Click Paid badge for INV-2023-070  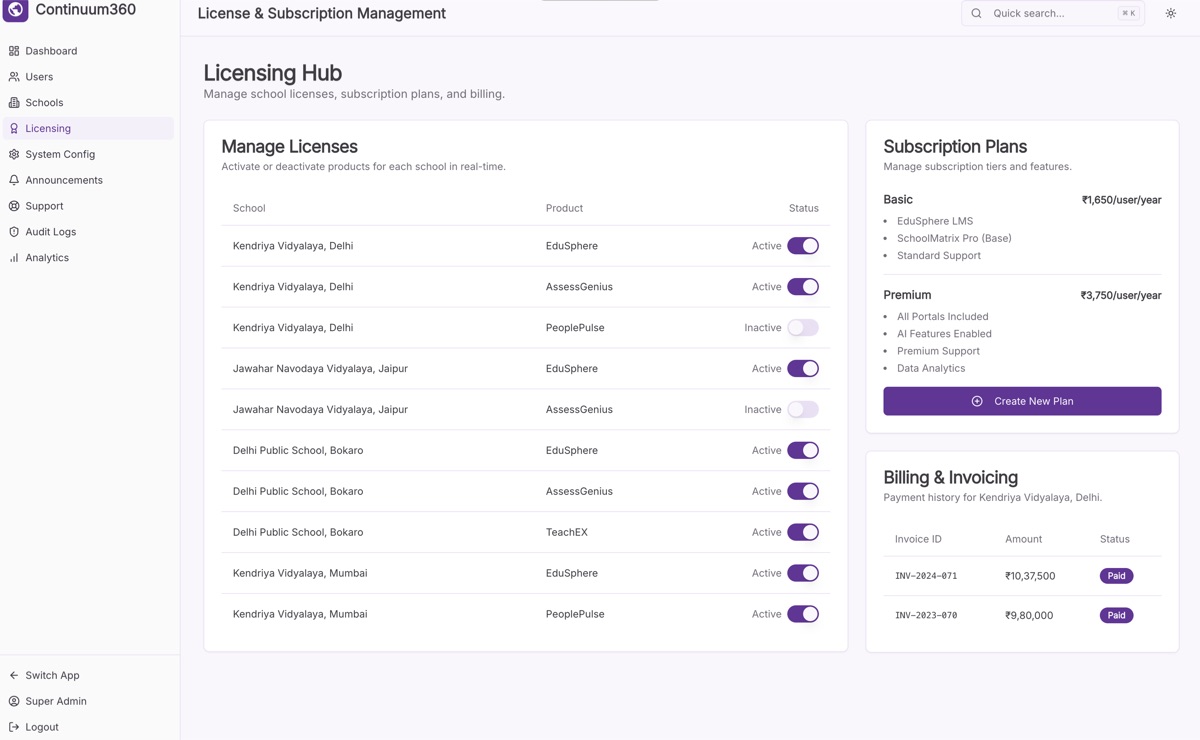(1116, 616)
